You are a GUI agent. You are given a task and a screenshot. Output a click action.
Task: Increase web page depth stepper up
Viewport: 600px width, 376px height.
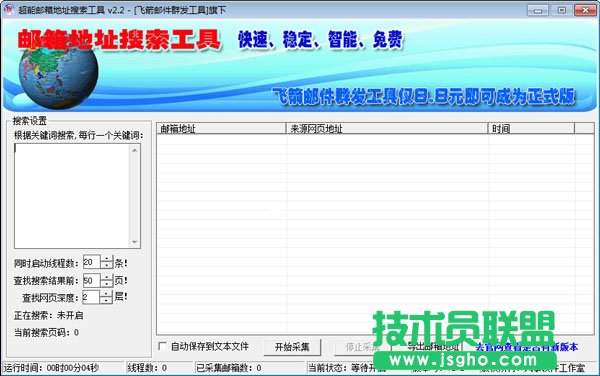[x=106, y=293]
